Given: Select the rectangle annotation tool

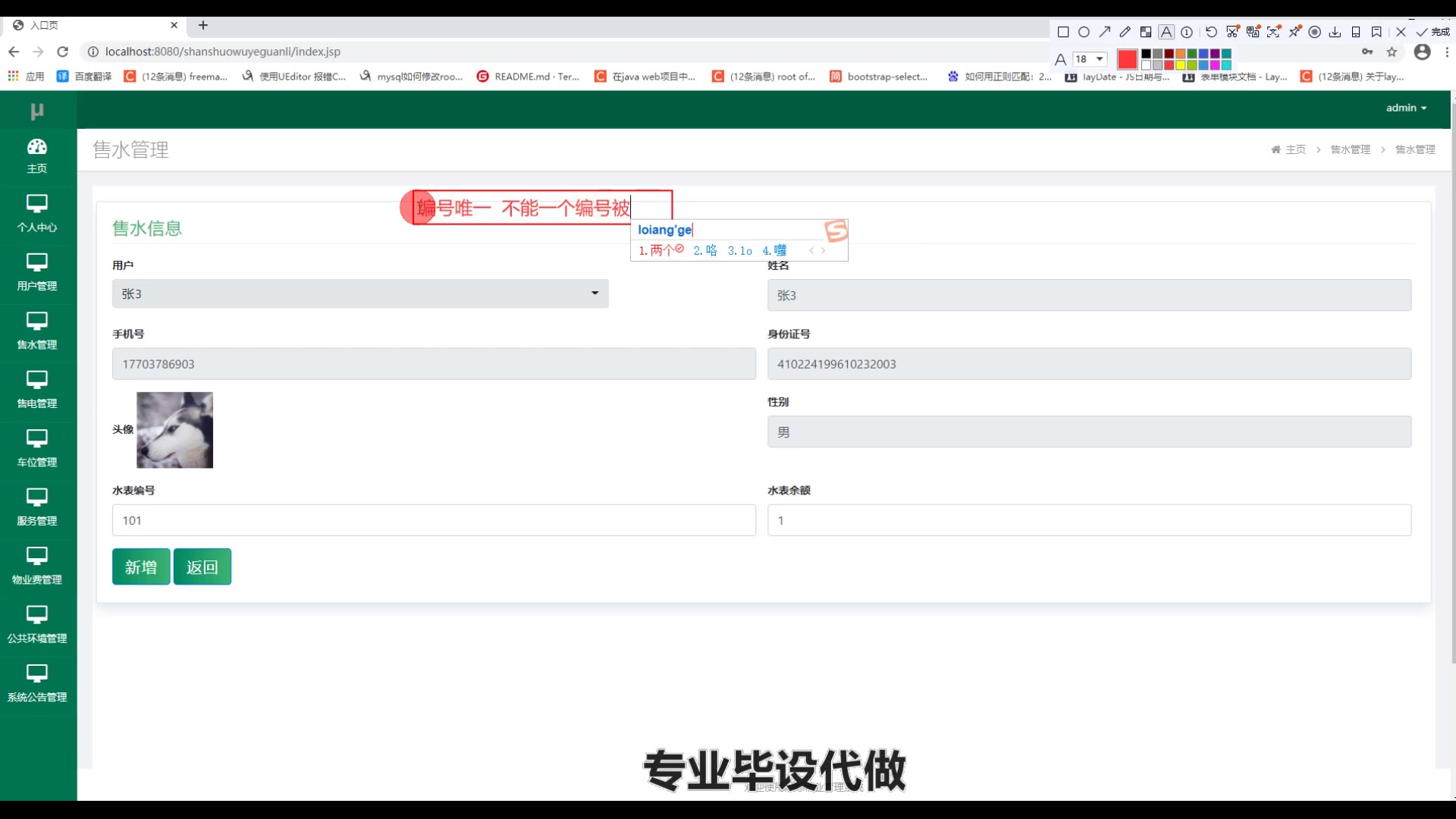Looking at the screenshot, I should (1063, 32).
